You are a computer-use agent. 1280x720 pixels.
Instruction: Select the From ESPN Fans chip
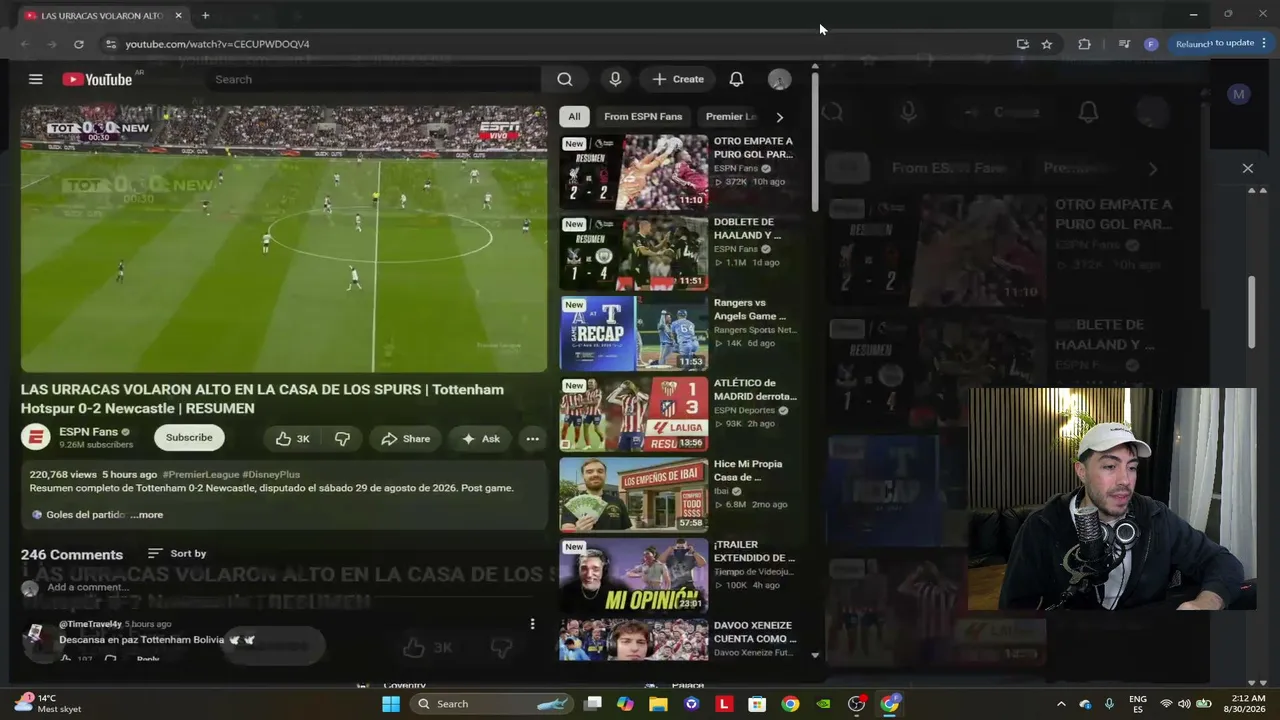tap(643, 117)
